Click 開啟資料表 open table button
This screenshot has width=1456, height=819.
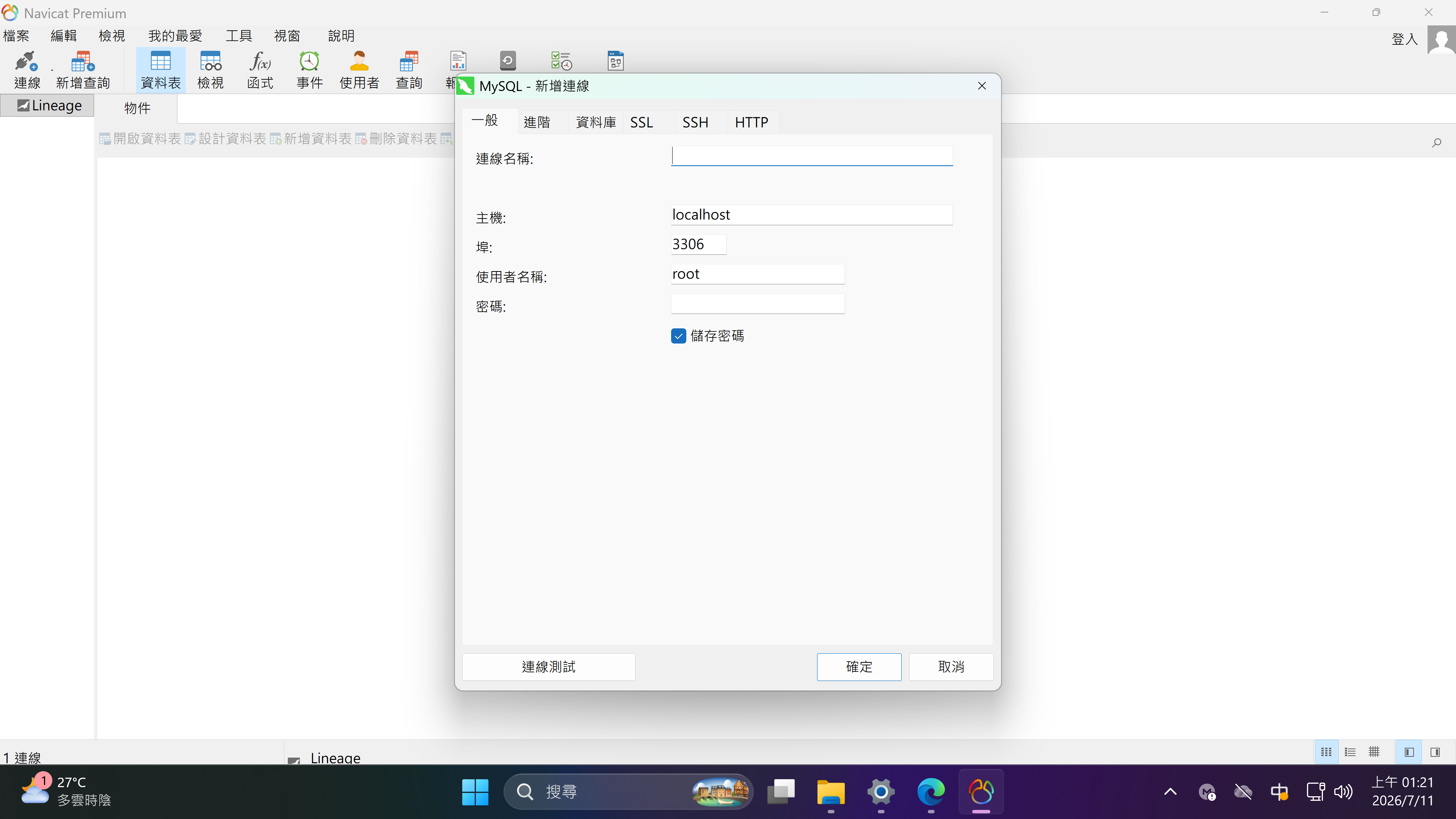point(140,138)
